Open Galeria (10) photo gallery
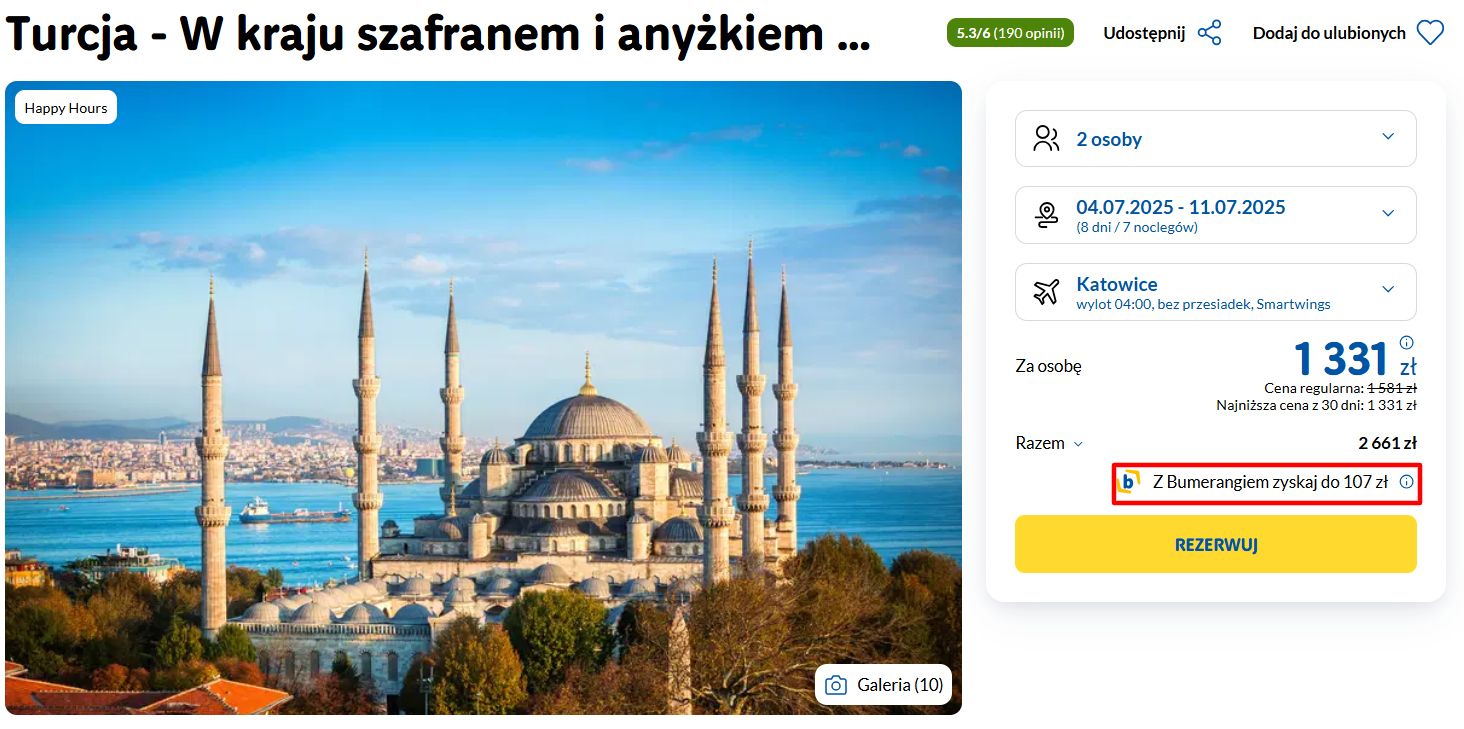Image resolution: width=1464 pixels, height=729 pixels. point(884,685)
